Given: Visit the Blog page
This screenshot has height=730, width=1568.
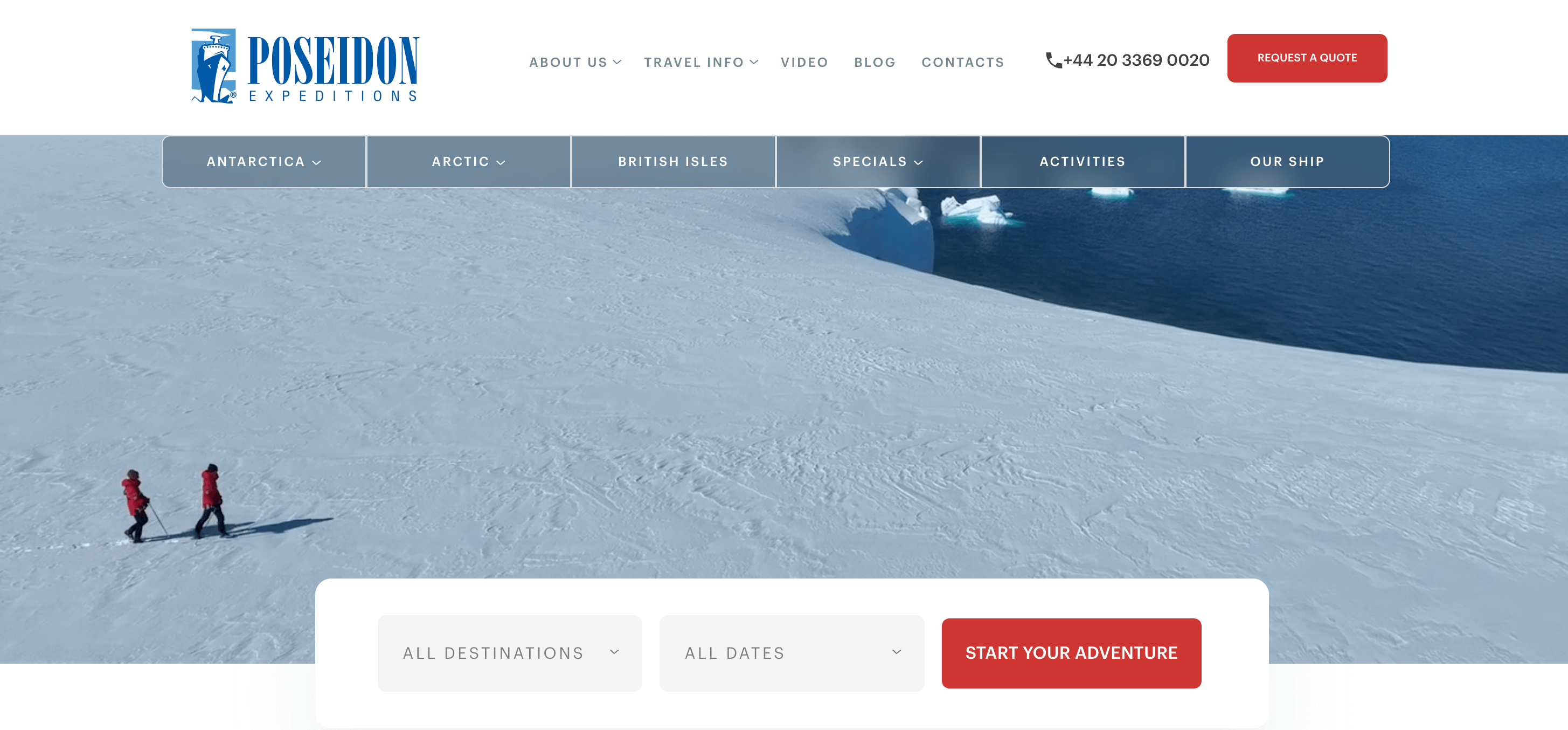Looking at the screenshot, I should coord(875,62).
